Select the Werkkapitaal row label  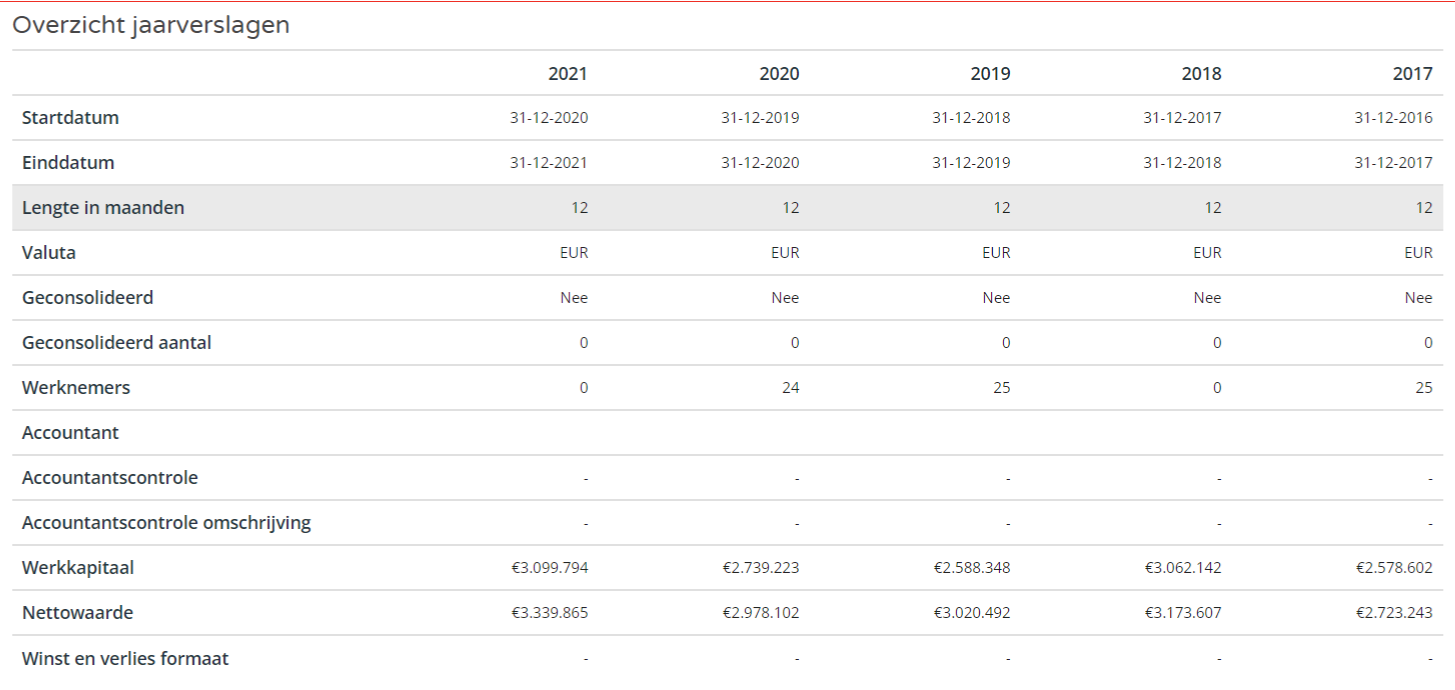click(78, 568)
